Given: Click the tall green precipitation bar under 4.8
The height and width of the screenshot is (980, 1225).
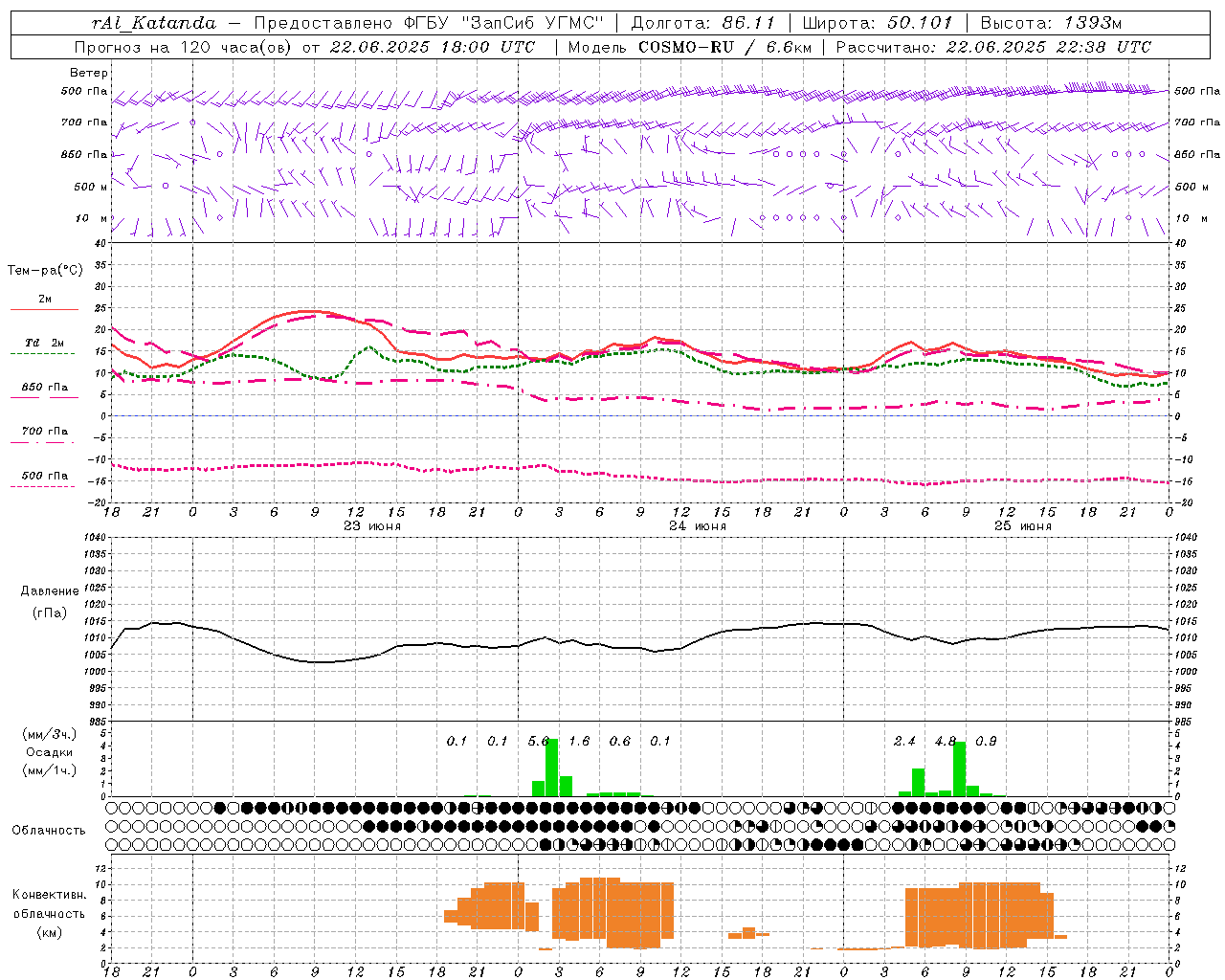Looking at the screenshot, I should [959, 769].
